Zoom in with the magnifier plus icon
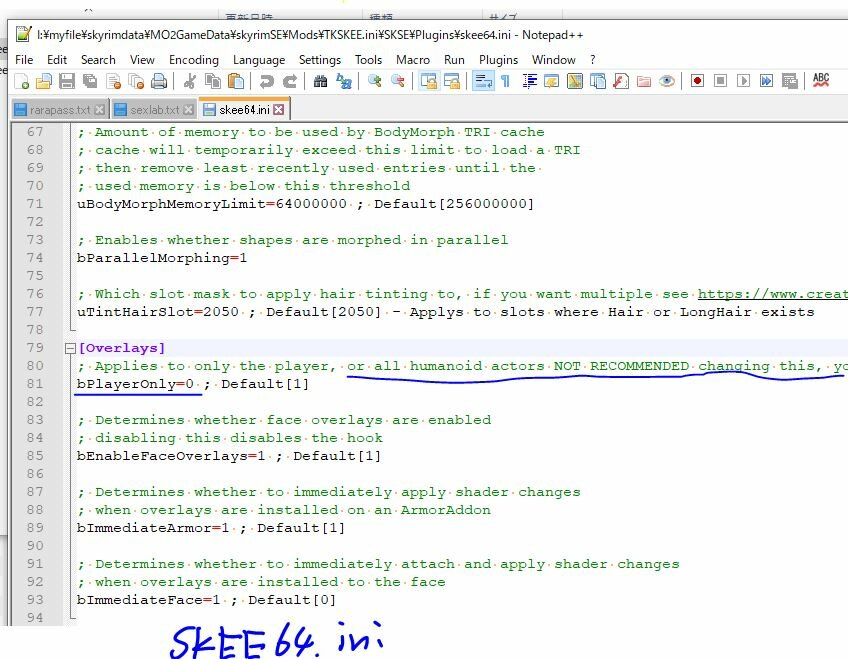The height and width of the screenshot is (659, 848). [374, 81]
